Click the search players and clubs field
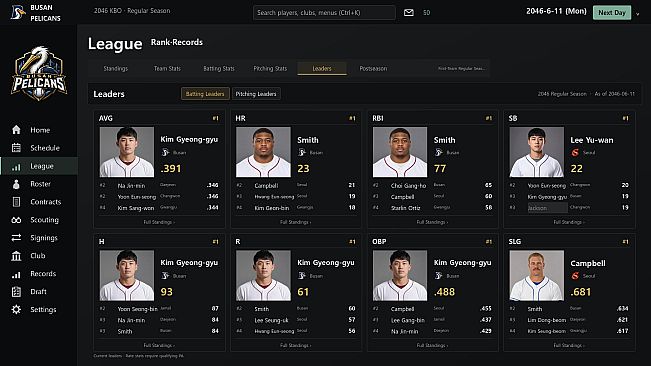Viewport: 651px width, 366px height. (324, 12)
